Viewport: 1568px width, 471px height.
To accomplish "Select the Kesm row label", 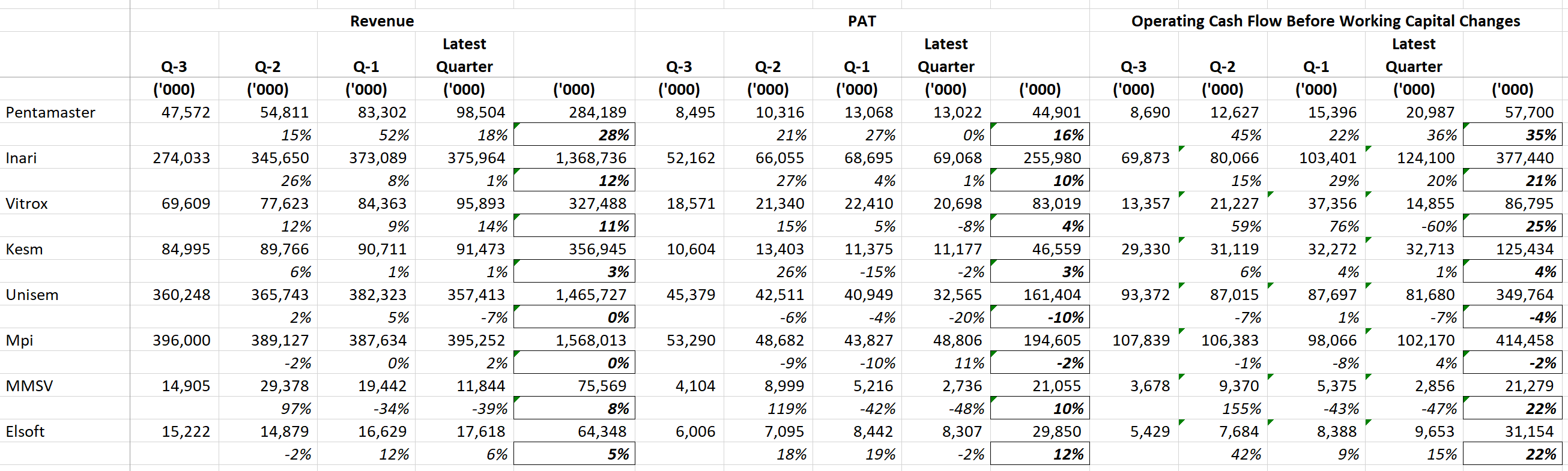I will (x=25, y=250).
